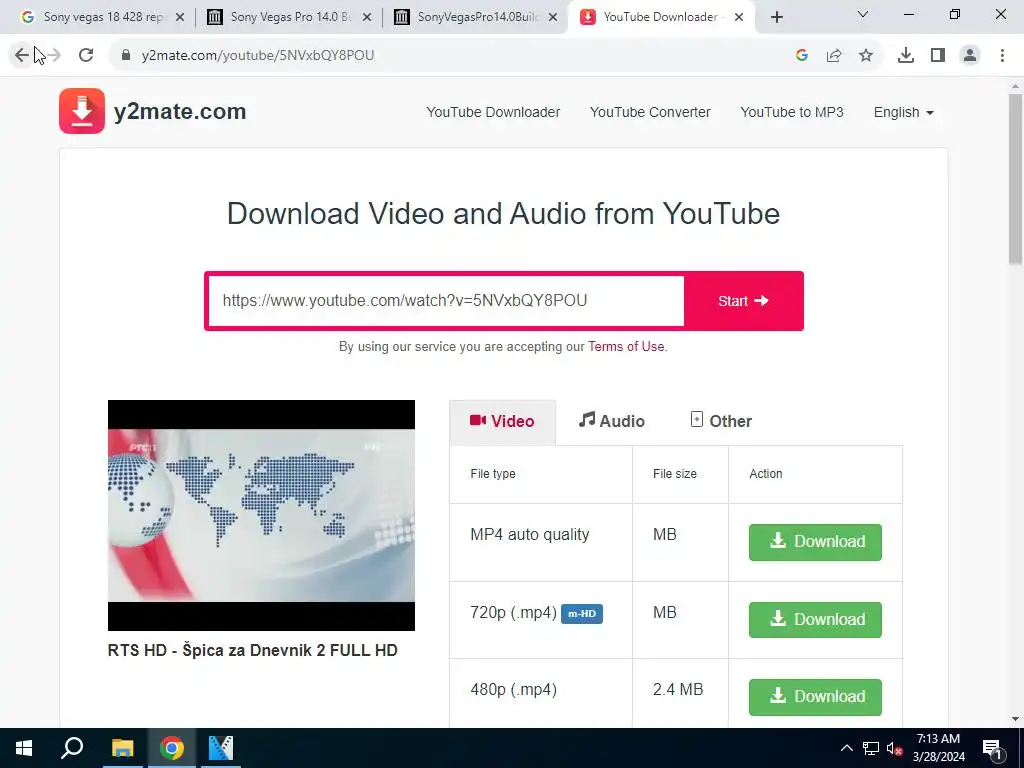The image size is (1024, 768).
Task: Click the address bar URL
Action: [257, 56]
